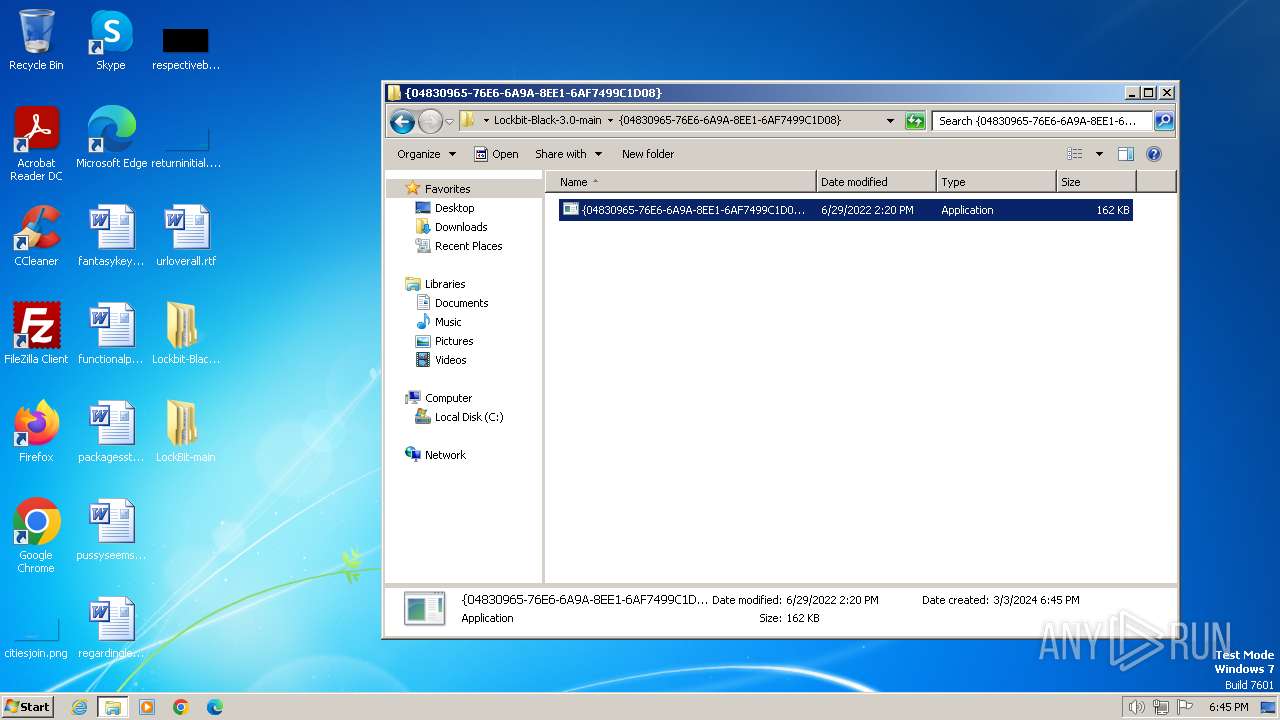Click the volume speaker tray icon
This screenshot has width=1280, height=720.
tap(1136, 707)
